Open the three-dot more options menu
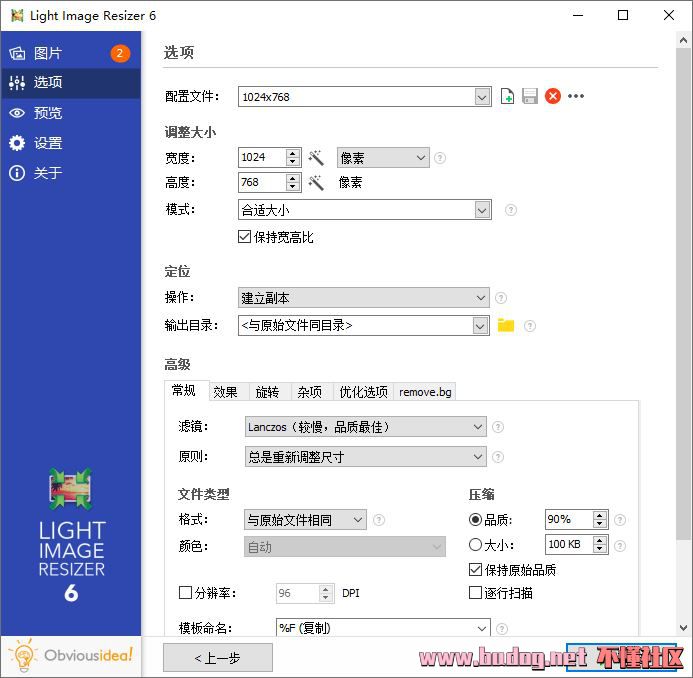 click(x=576, y=97)
